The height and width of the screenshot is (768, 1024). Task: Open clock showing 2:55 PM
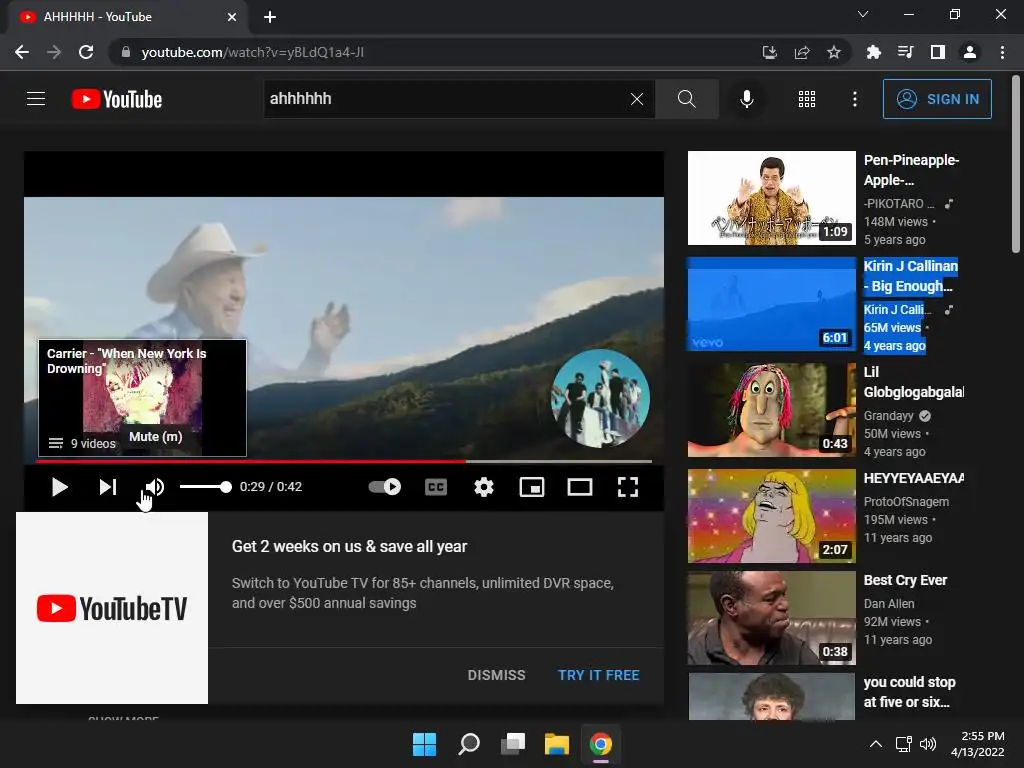tap(978, 744)
